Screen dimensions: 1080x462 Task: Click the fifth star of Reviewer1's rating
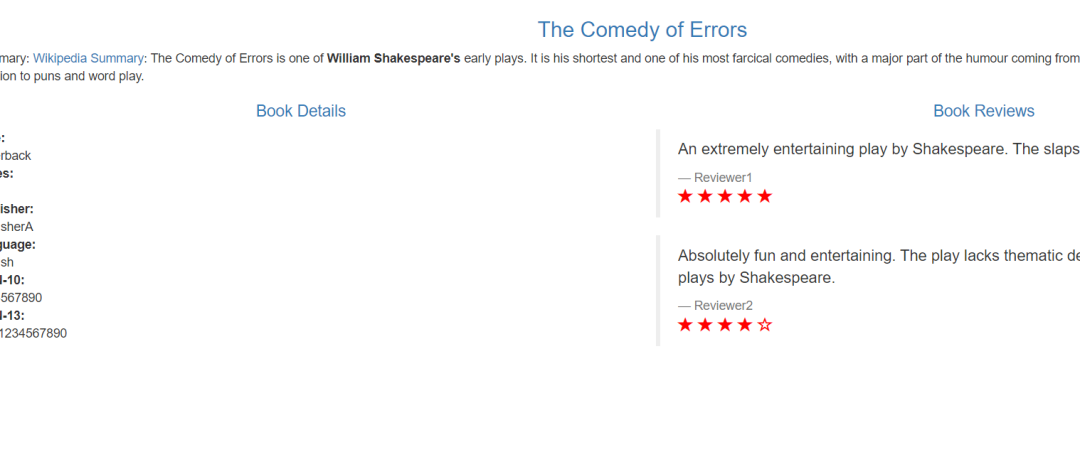click(765, 197)
